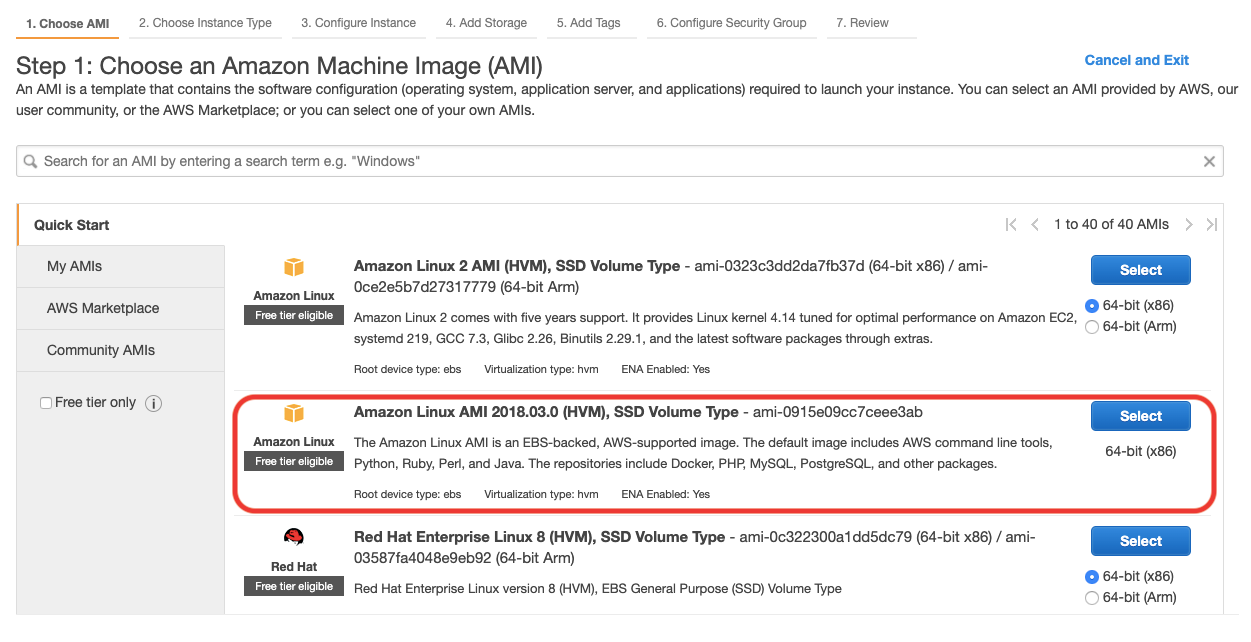The image size is (1251, 642).
Task: Click Free tier eligible badge under Red Hat
Action: (x=294, y=587)
